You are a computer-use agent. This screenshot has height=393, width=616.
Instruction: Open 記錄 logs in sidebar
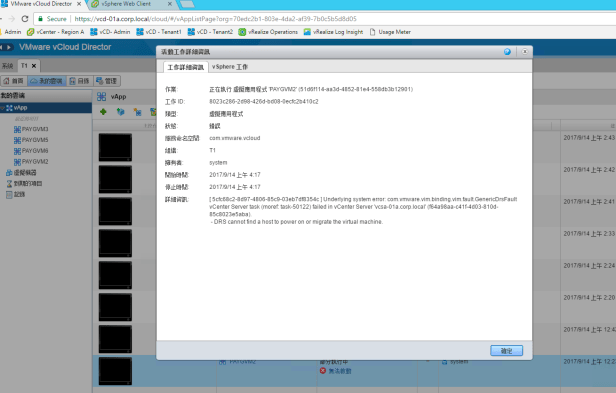tap(16, 194)
